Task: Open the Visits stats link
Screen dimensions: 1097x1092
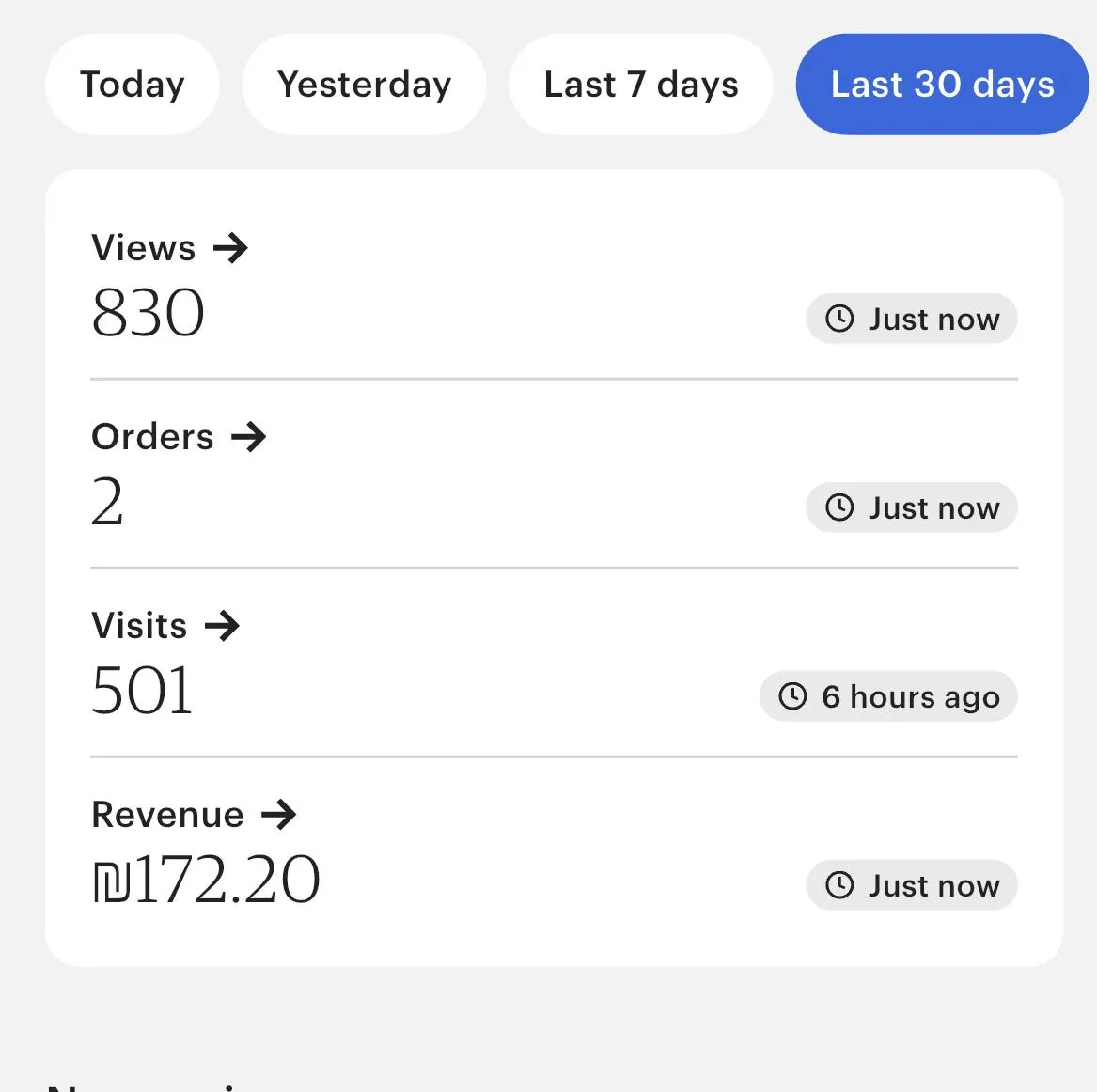Action: (140, 626)
